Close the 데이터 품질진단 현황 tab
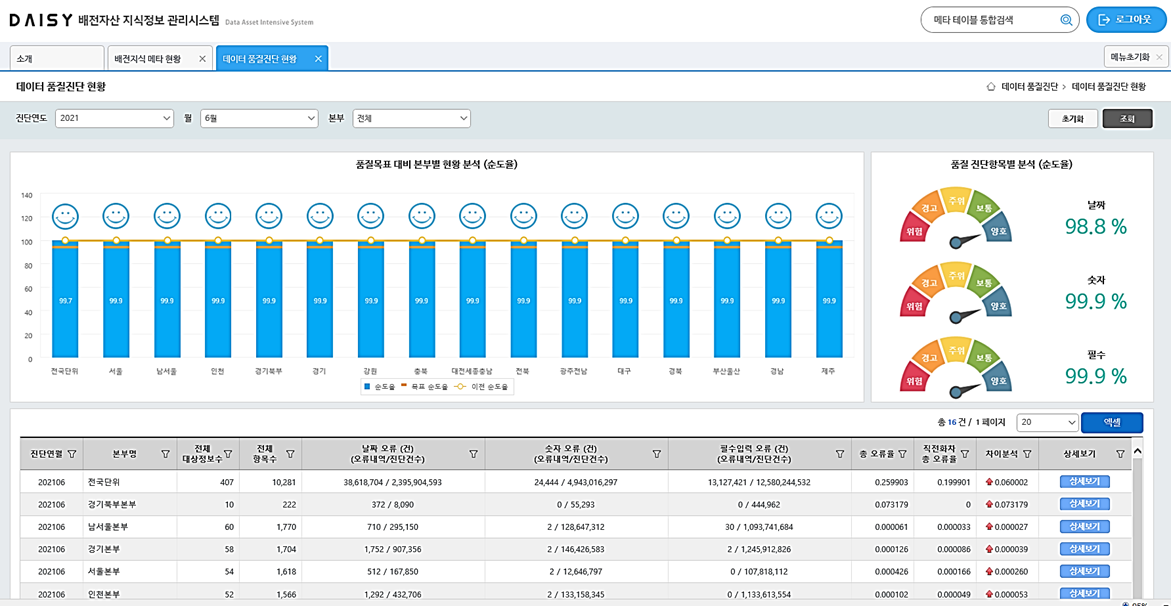Image resolution: width=1171 pixels, height=606 pixels. tap(318, 59)
